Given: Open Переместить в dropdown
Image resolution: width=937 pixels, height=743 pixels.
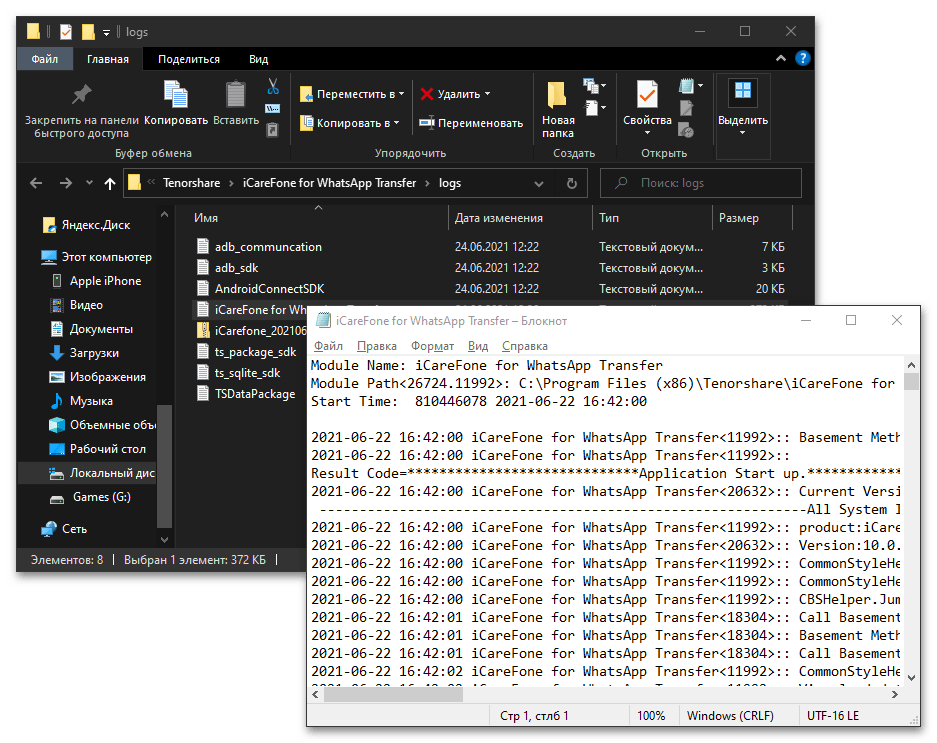Looking at the screenshot, I should [352, 94].
